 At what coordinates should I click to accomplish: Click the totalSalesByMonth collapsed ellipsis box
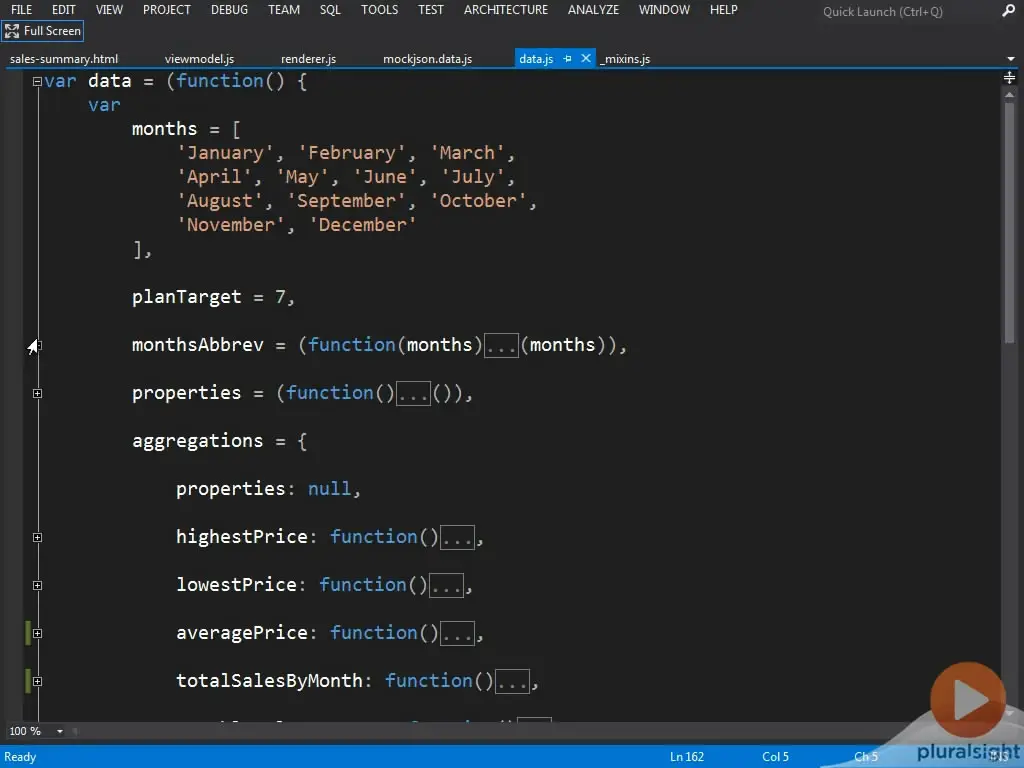click(512, 682)
